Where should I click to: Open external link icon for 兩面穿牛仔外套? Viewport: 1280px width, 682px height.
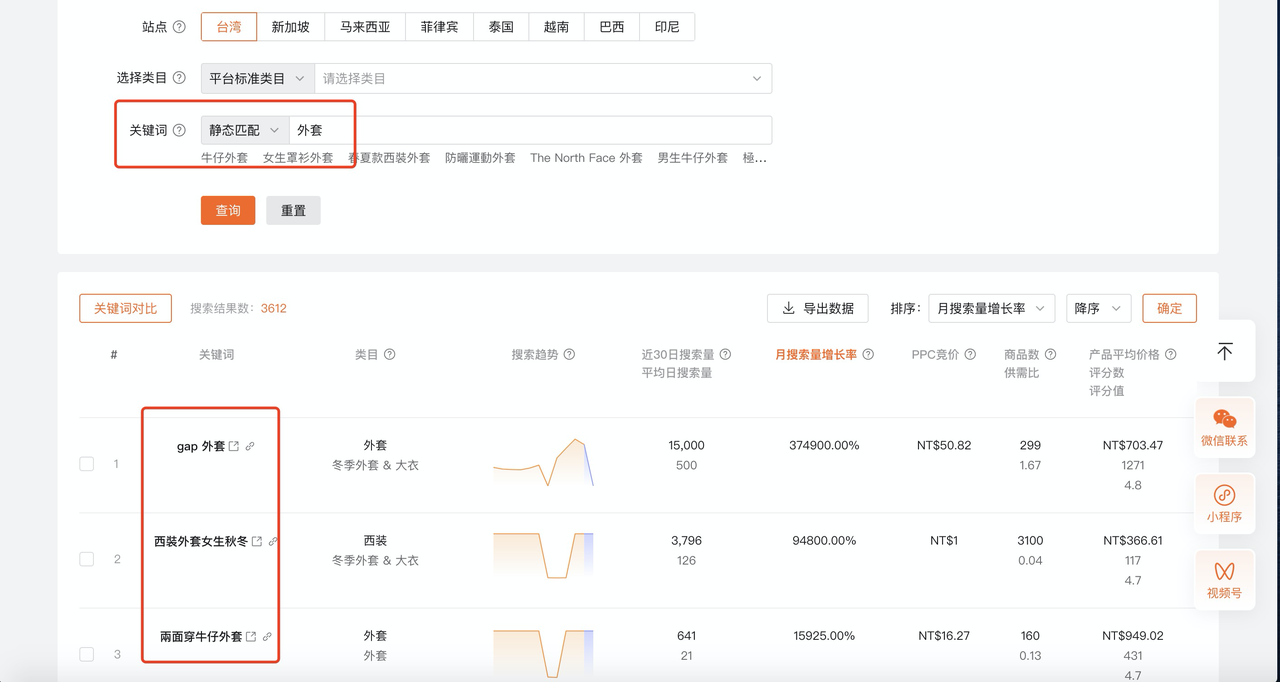tap(251, 636)
